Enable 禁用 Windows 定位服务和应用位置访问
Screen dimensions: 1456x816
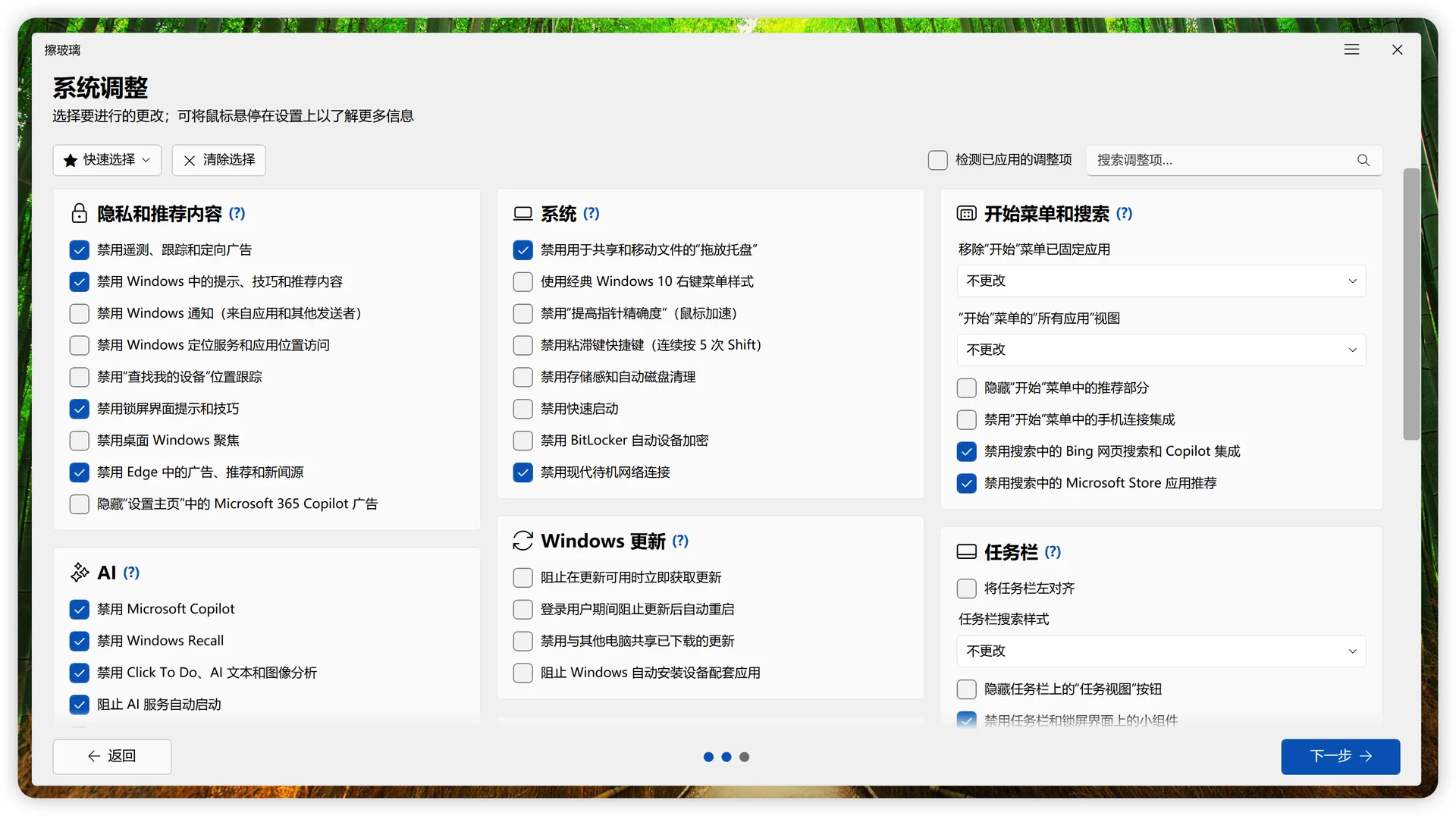pyautogui.click(x=79, y=345)
